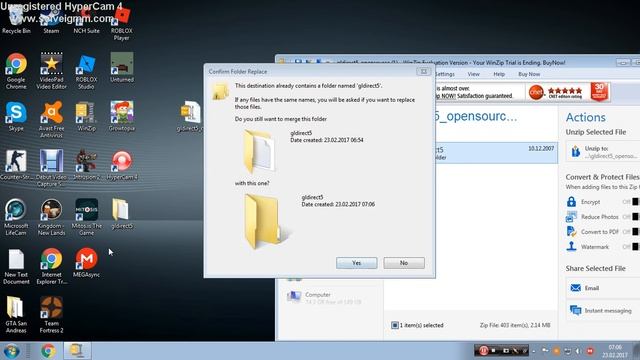
Task: Open the Recycle Bin desktop icon
Action: tap(16, 20)
